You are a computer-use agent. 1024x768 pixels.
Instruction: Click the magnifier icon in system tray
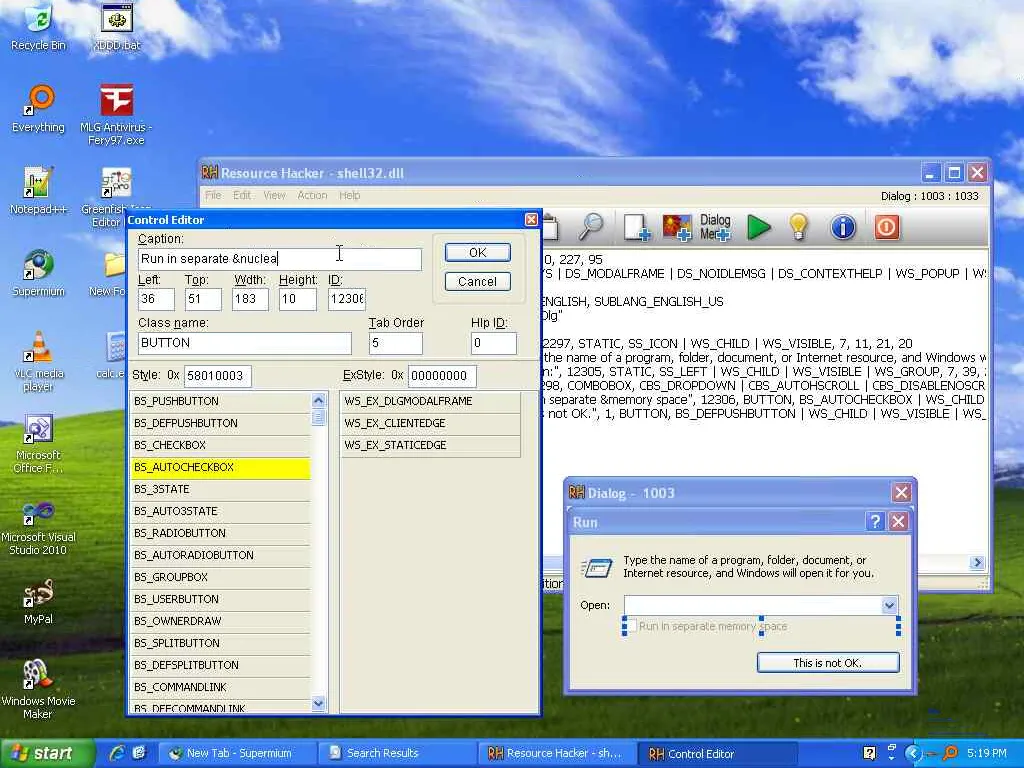click(x=952, y=753)
